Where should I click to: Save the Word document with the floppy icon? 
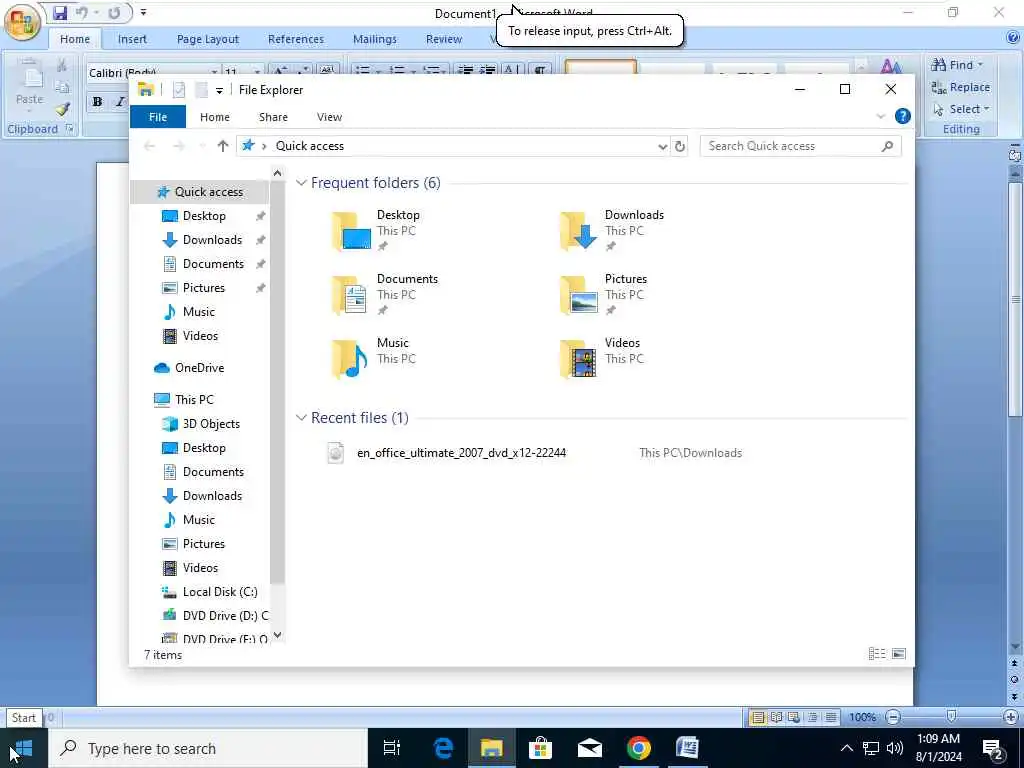tap(60, 12)
